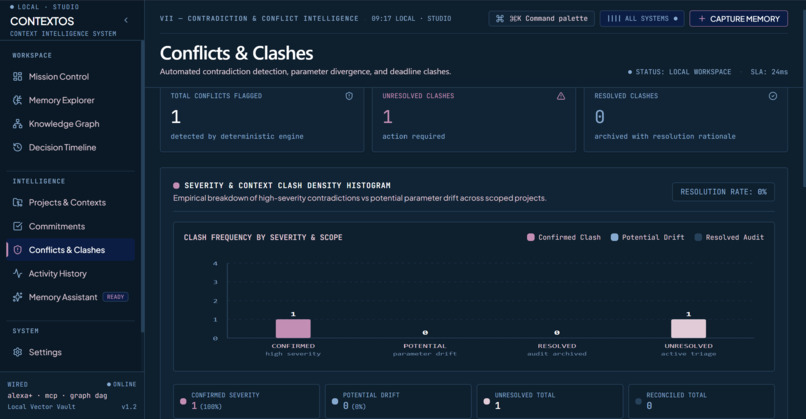Click the RECONCILED TOTAL stat tile
The width and height of the screenshot is (806, 419).
point(701,401)
